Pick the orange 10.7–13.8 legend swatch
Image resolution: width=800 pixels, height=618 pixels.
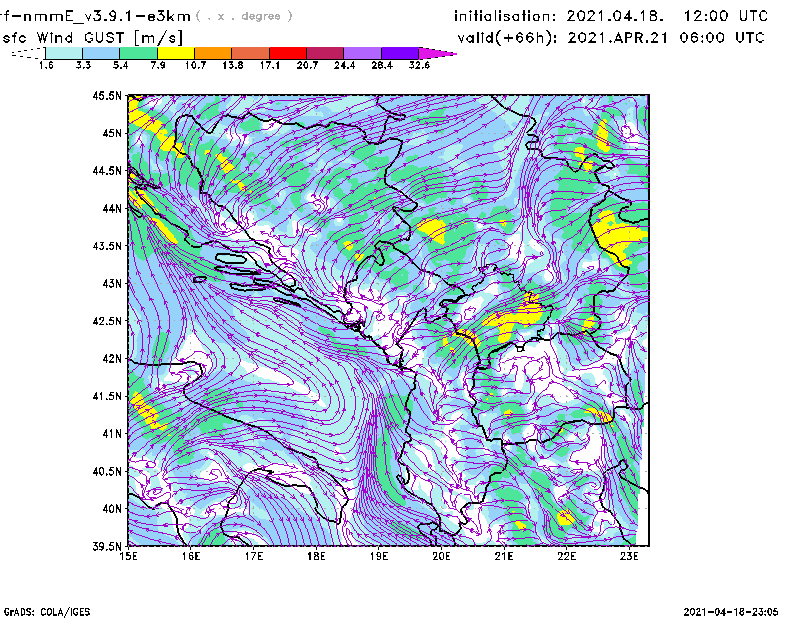[213, 53]
